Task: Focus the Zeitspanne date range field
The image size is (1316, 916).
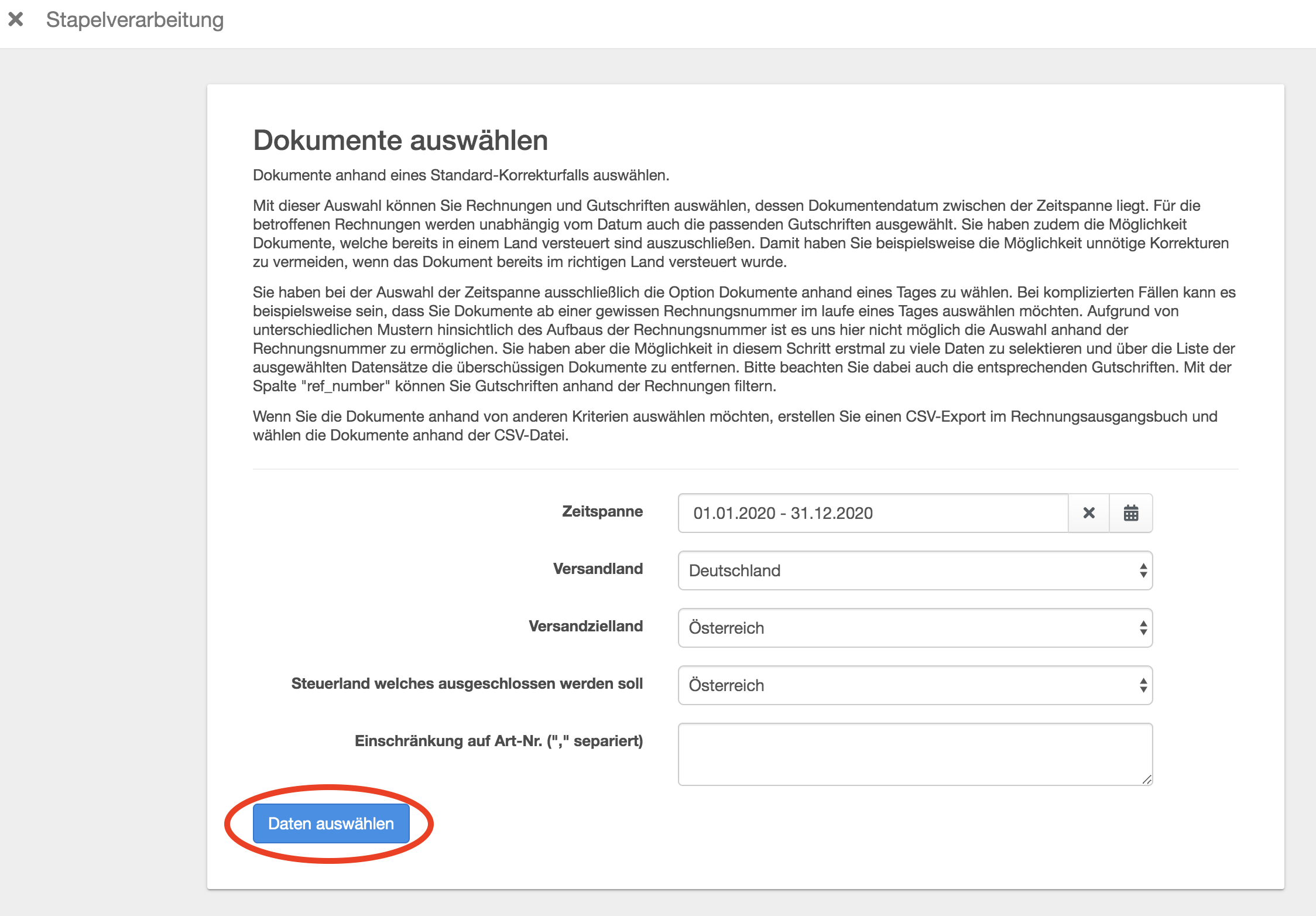Action: (873, 513)
